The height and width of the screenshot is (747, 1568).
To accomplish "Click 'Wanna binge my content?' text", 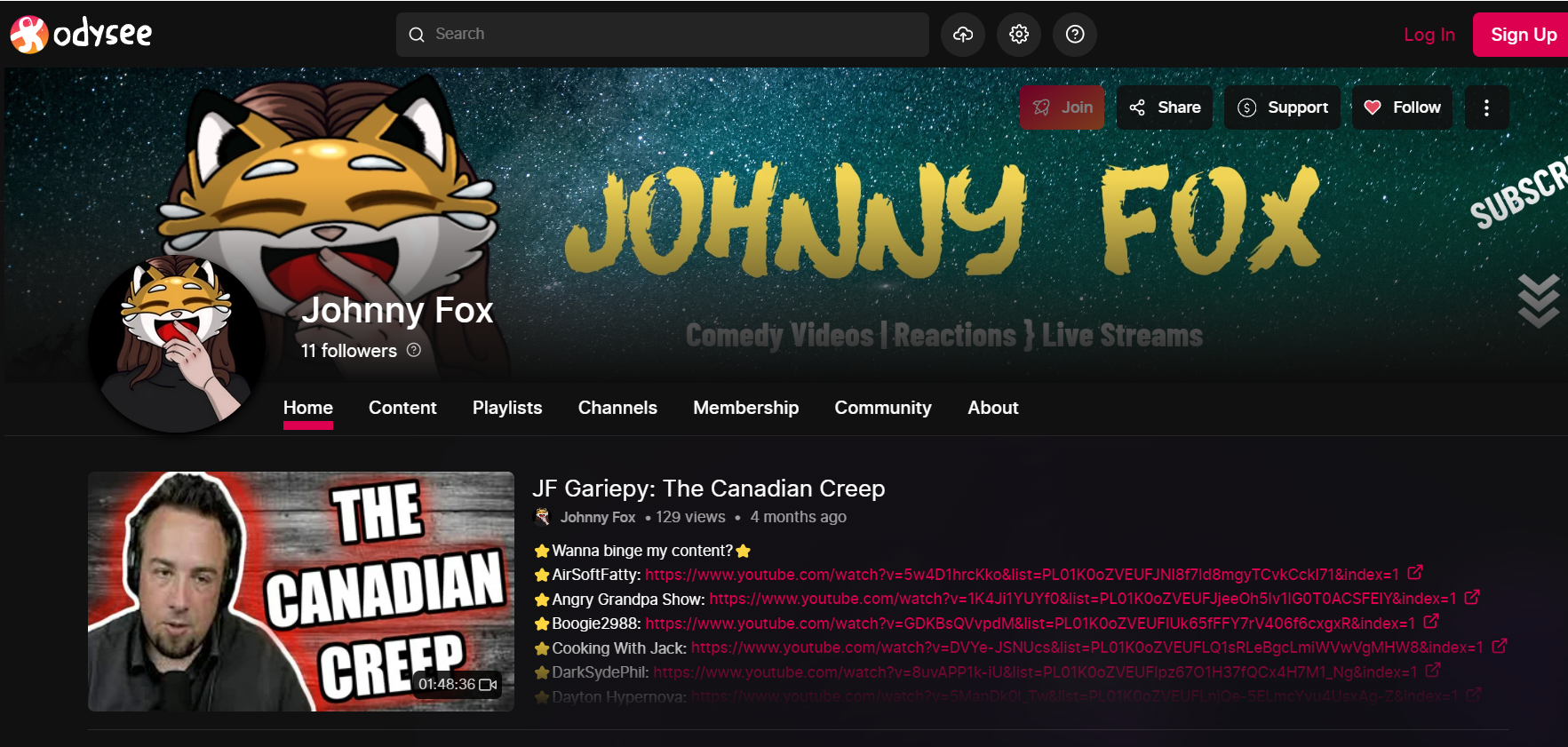I will click(x=642, y=551).
